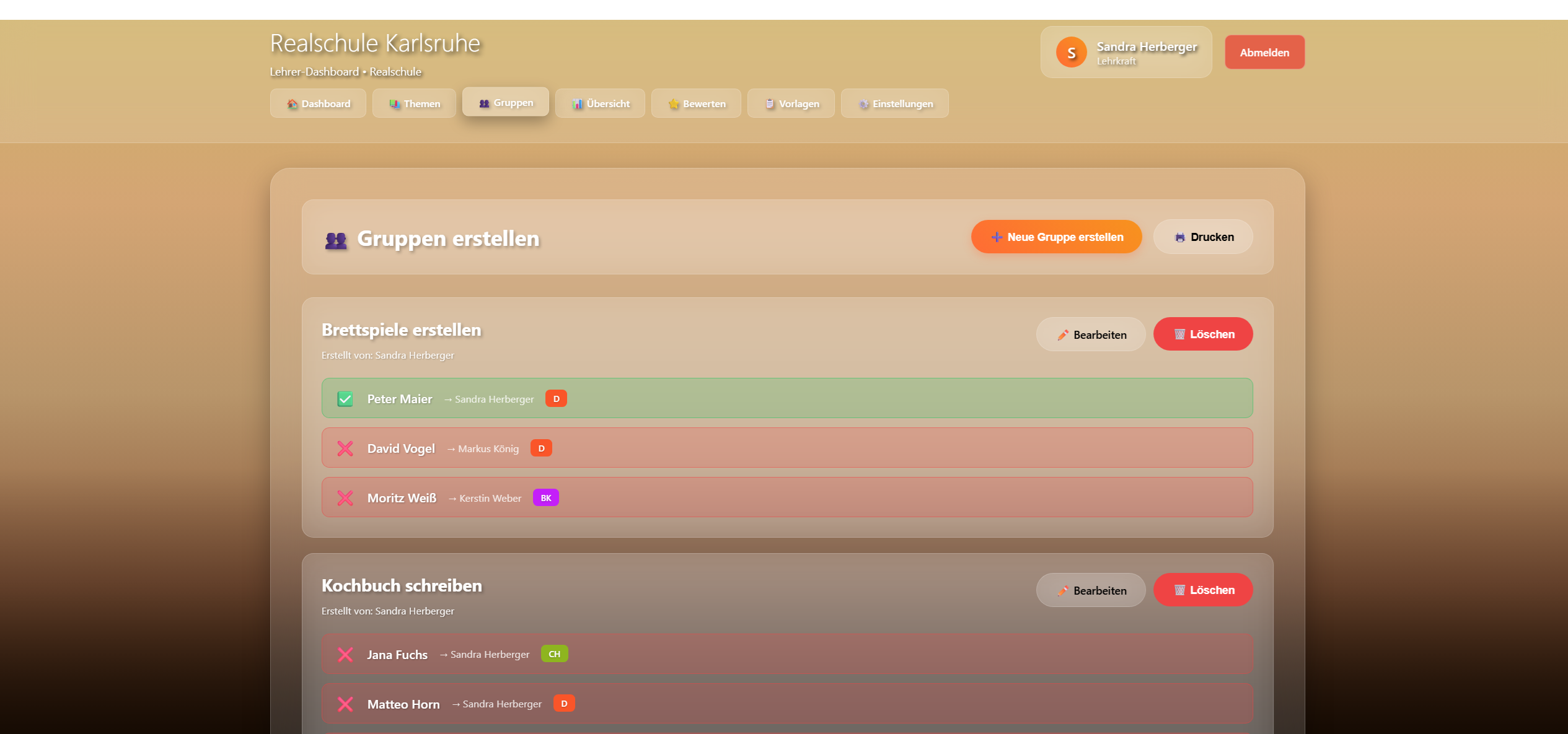
Task: Toggle Jana Fuchs's red X status
Action: pos(345,654)
